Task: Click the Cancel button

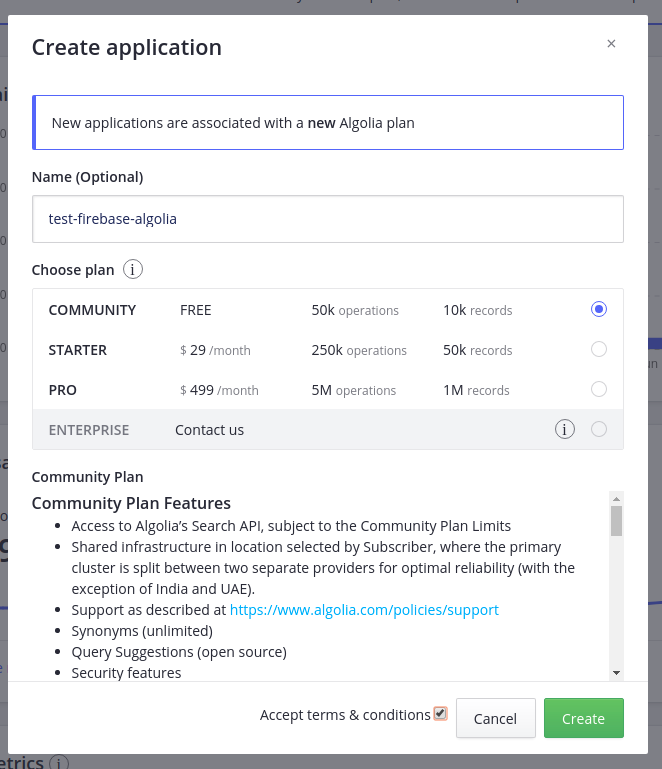Action: coord(495,718)
